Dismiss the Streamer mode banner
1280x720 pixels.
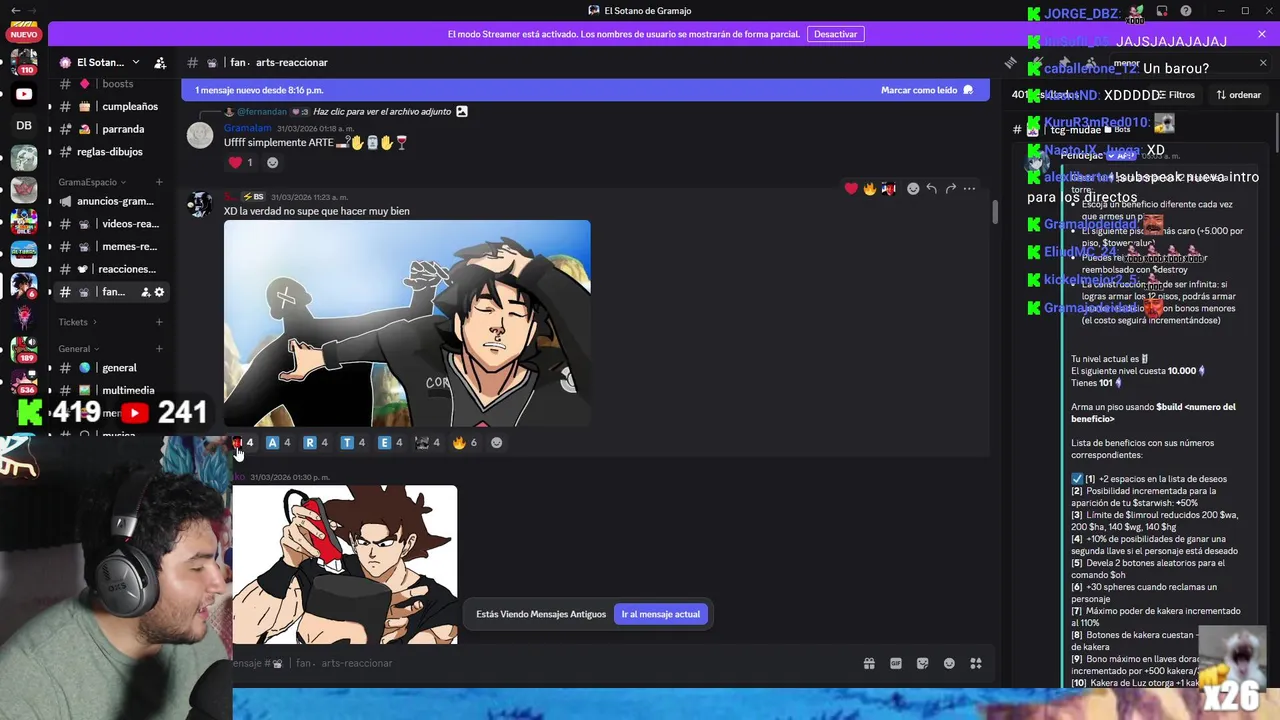pyautogui.click(x=1262, y=34)
